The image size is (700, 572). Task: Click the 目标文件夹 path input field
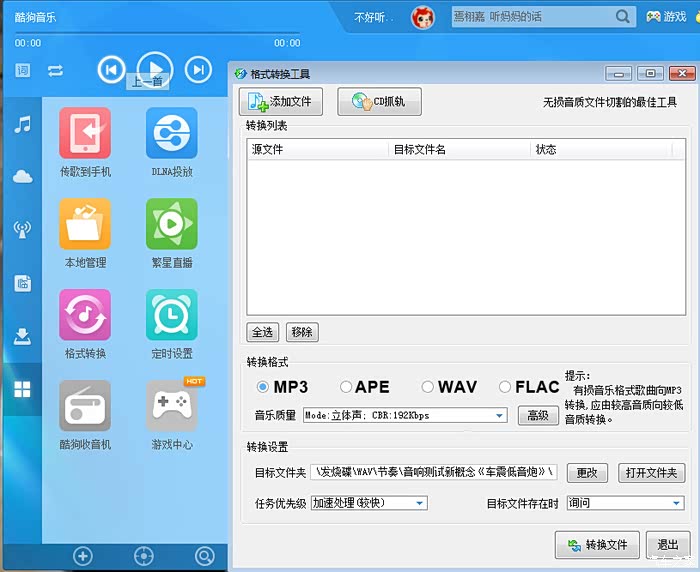pos(434,473)
